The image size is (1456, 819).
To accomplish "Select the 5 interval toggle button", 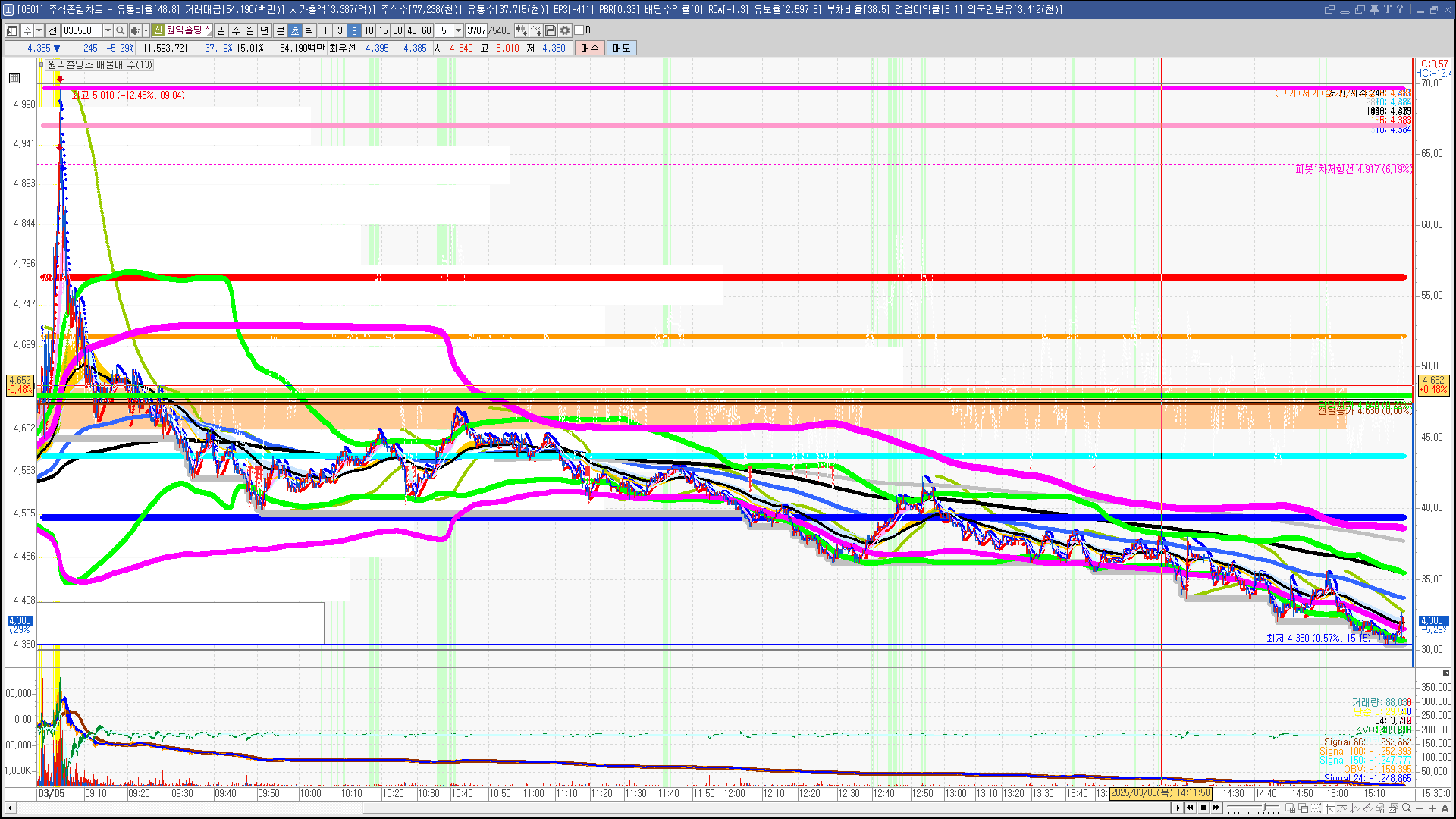I will coord(353,30).
